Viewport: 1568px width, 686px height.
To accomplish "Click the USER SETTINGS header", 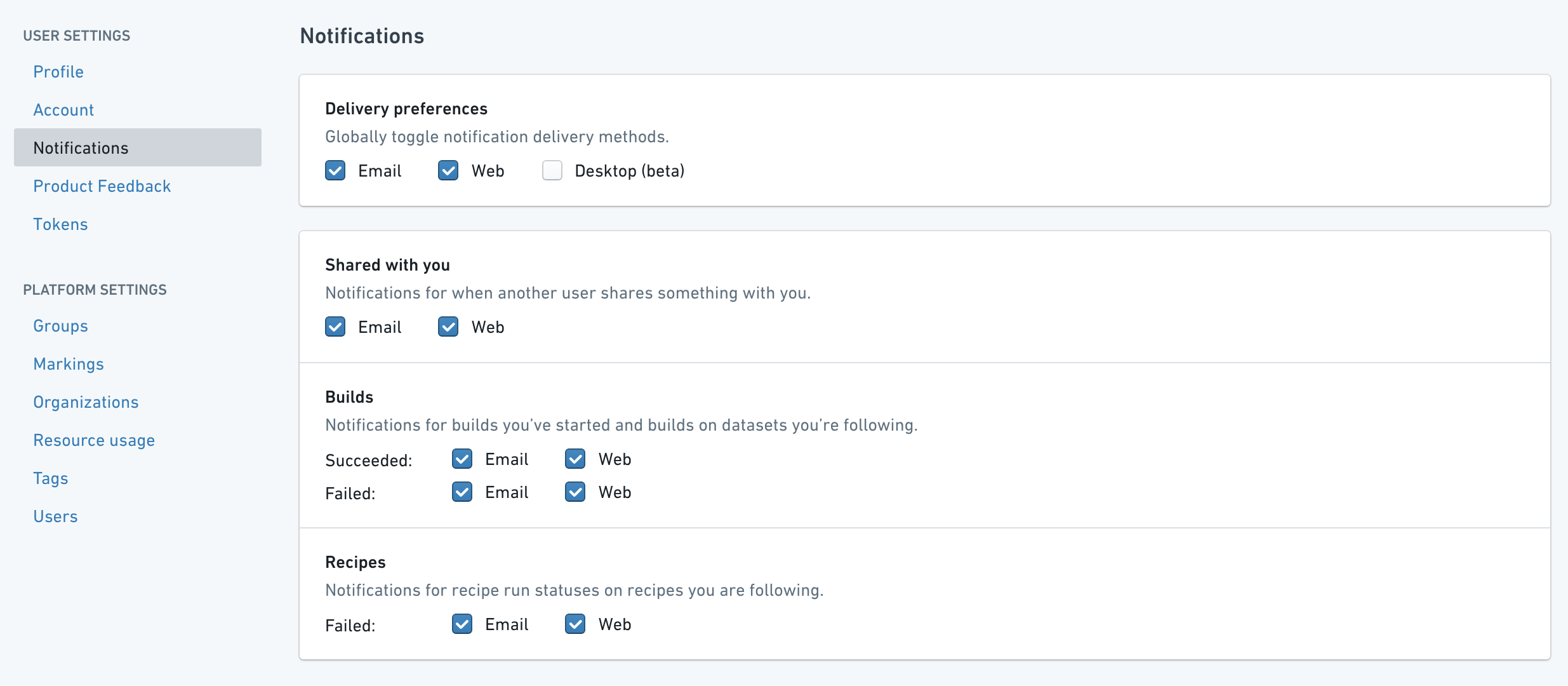I will click(77, 36).
